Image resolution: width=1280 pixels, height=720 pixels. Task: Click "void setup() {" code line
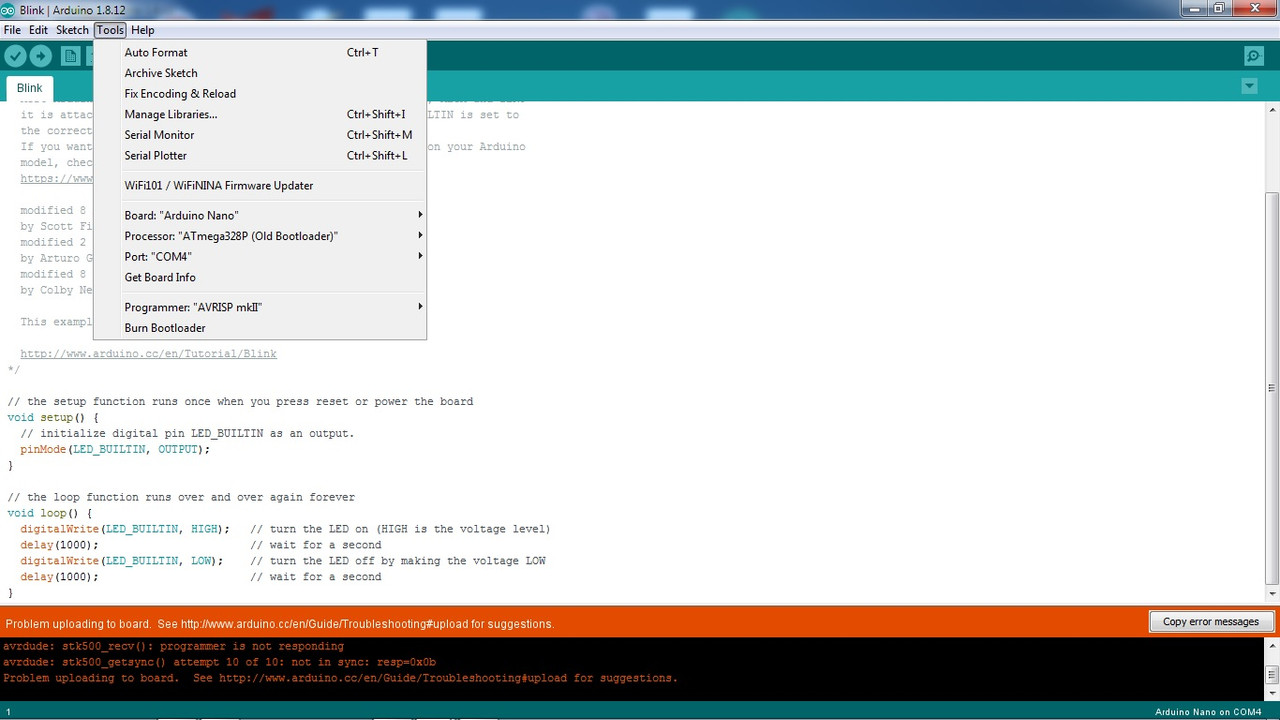(x=53, y=418)
